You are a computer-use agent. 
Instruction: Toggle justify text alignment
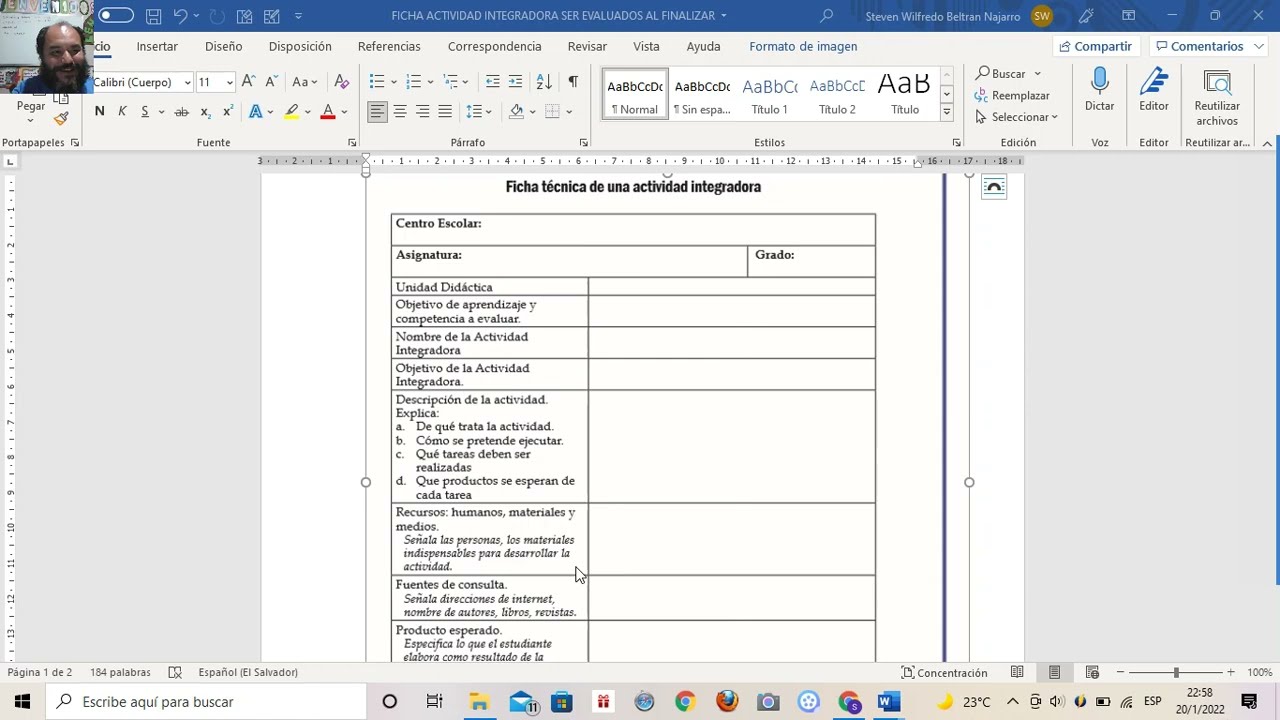[x=445, y=112]
